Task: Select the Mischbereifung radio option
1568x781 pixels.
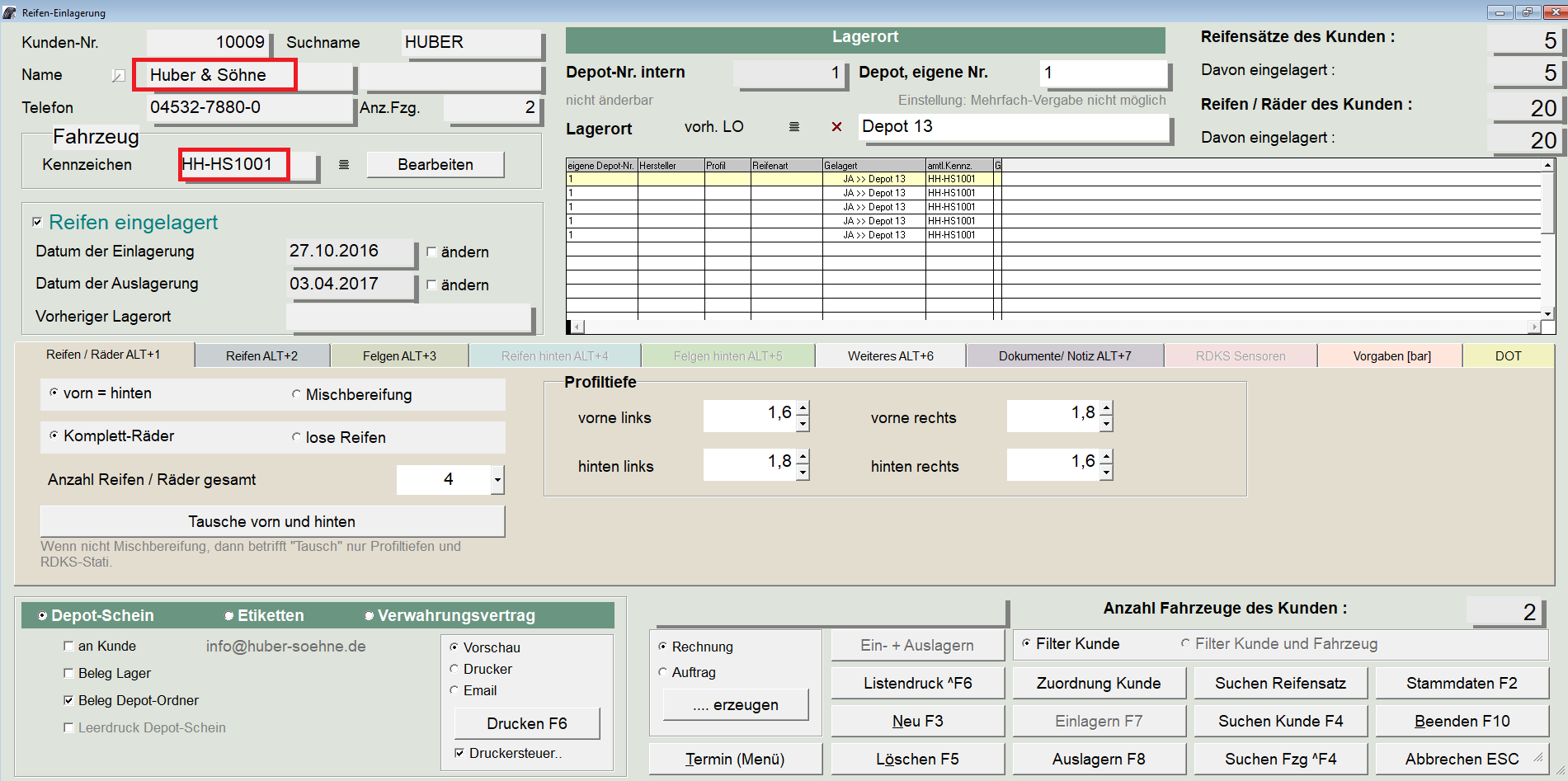Action: click(x=296, y=394)
